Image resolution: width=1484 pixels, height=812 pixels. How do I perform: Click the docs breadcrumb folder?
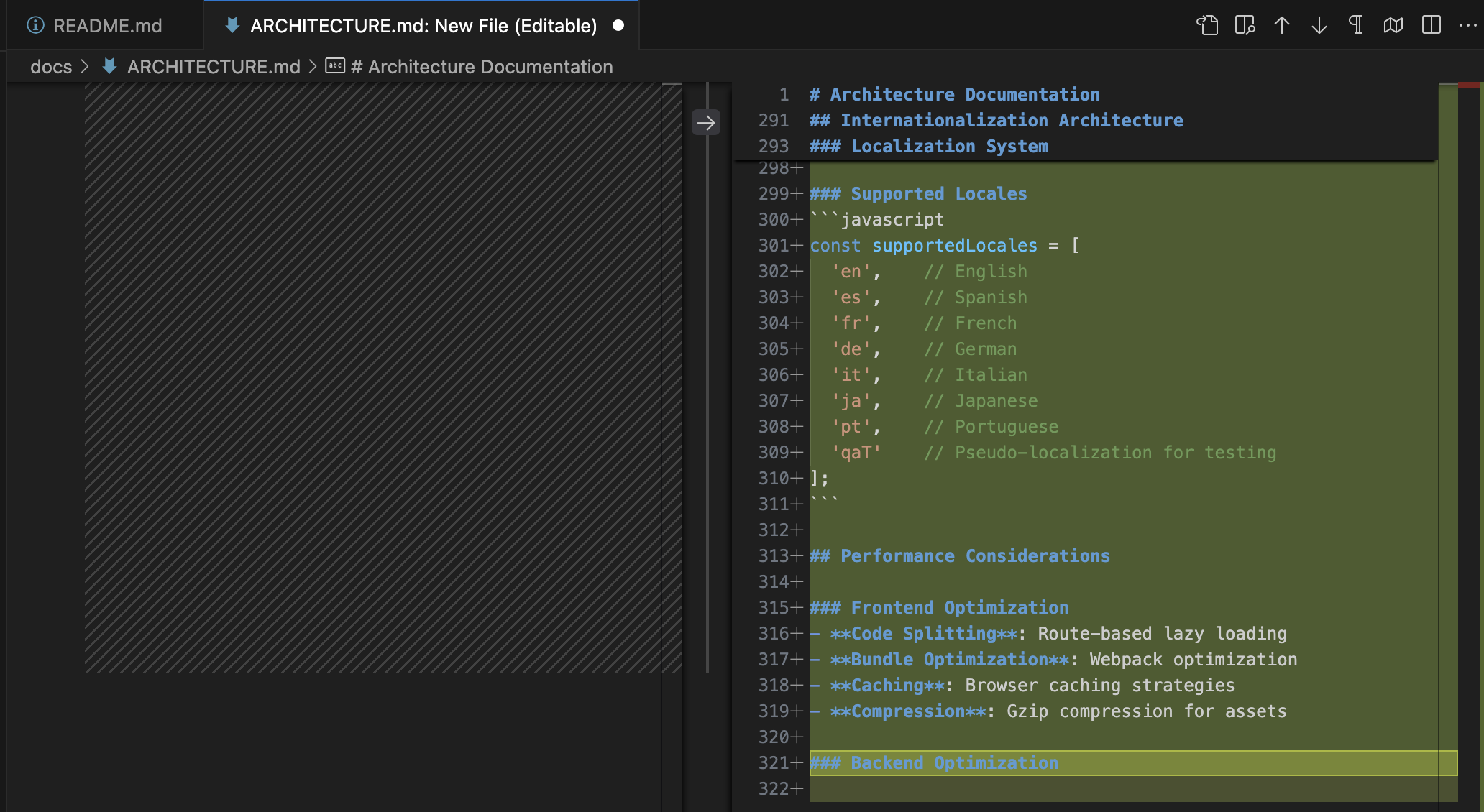(51, 67)
